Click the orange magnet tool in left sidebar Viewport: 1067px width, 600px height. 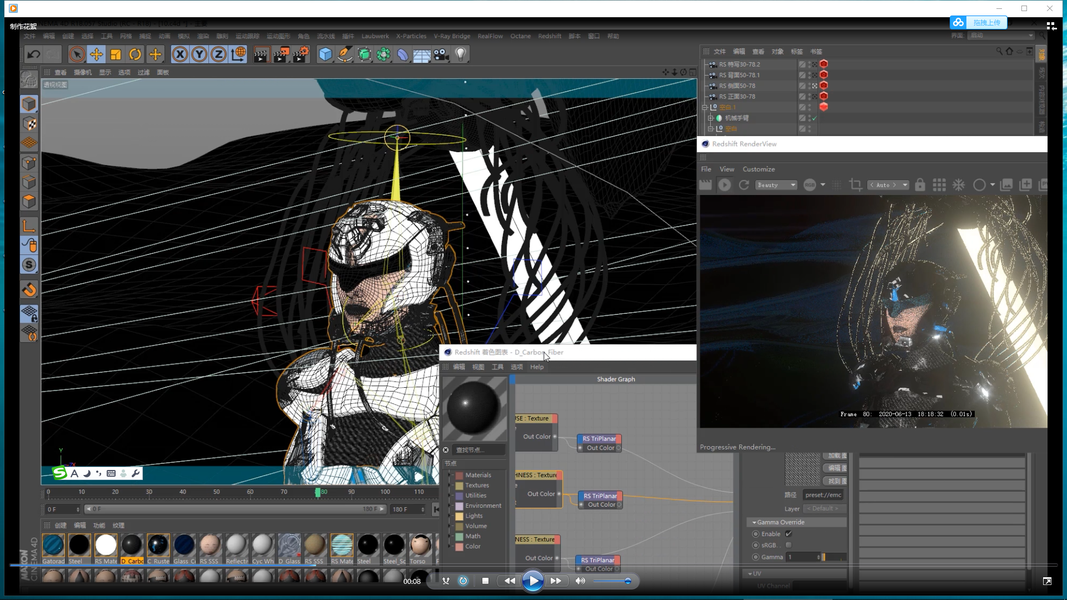pyautogui.click(x=29, y=290)
